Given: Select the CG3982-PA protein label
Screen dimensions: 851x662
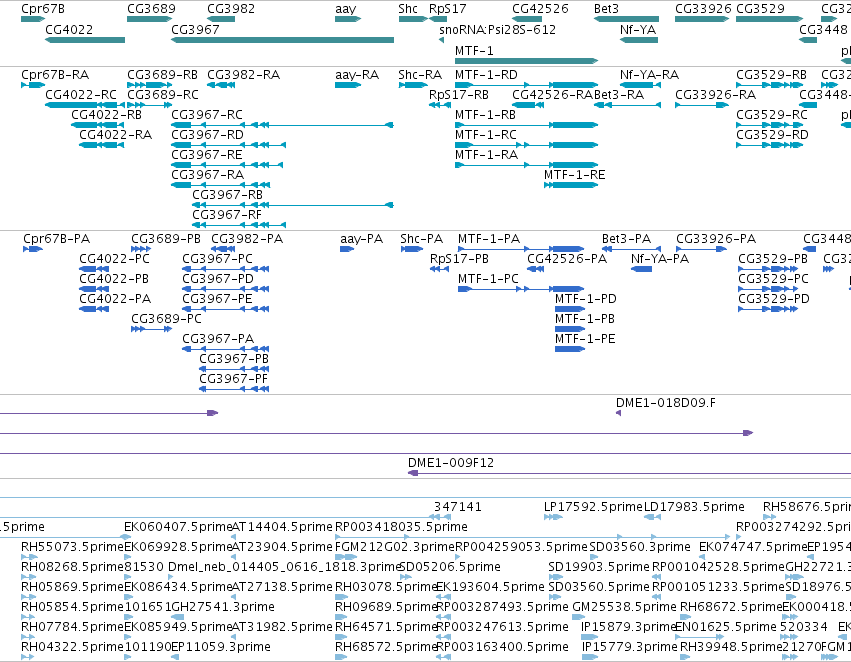Looking at the screenshot, I should tap(247, 239).
